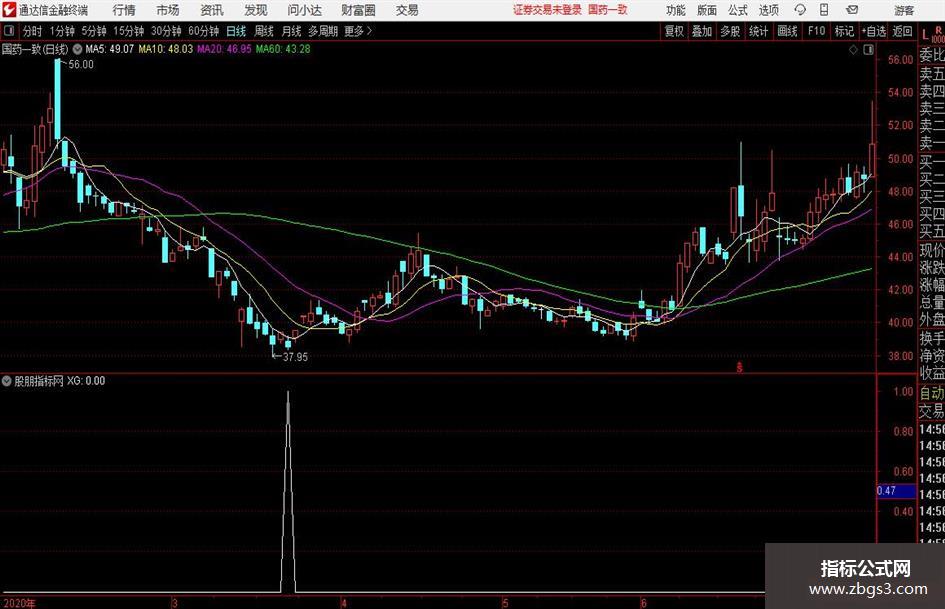Click the XG signal spike in sub-chart
The height and width of the screenshot is (609, 945).
(x=288, y=491)
